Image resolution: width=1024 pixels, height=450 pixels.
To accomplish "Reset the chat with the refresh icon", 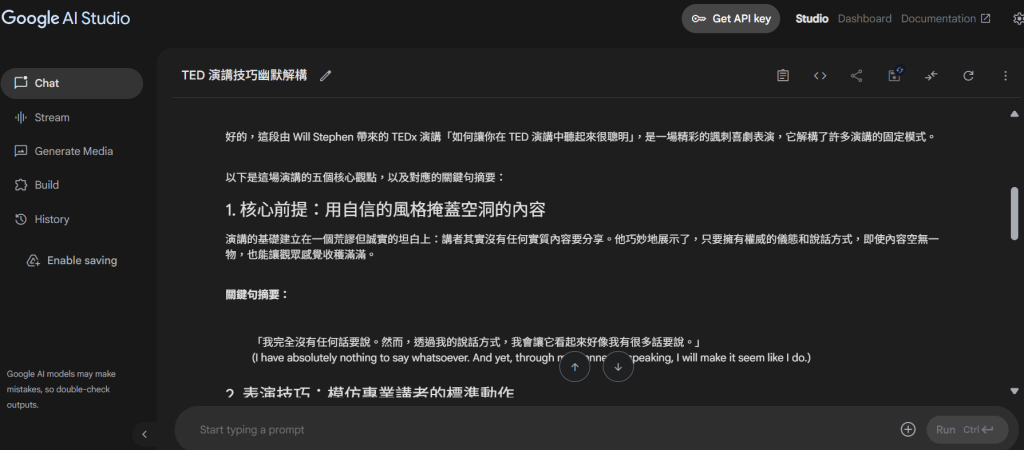I will click(968, 76).
